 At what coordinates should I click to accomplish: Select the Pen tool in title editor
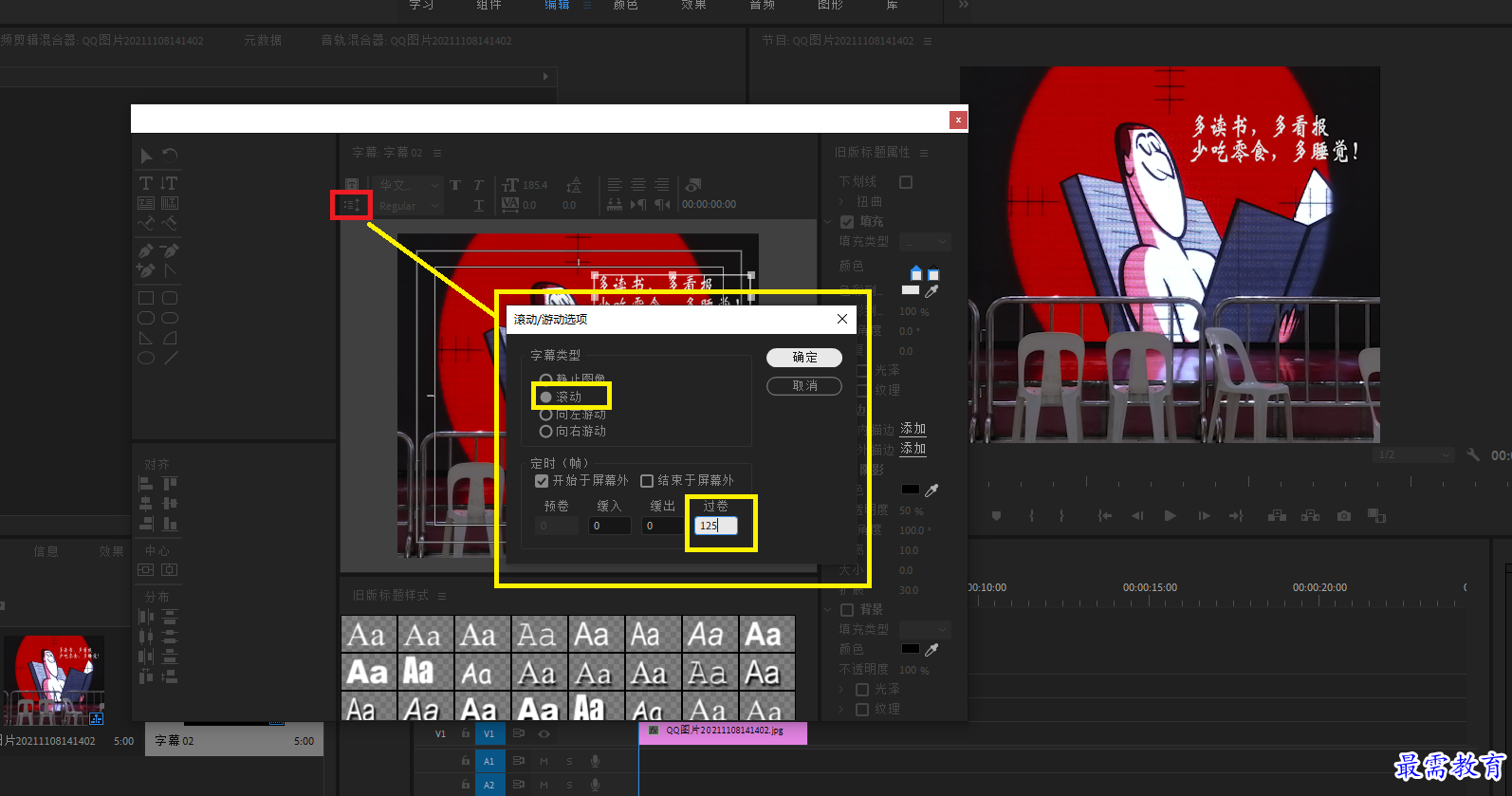pyautogui.click(x=146, y=251)
